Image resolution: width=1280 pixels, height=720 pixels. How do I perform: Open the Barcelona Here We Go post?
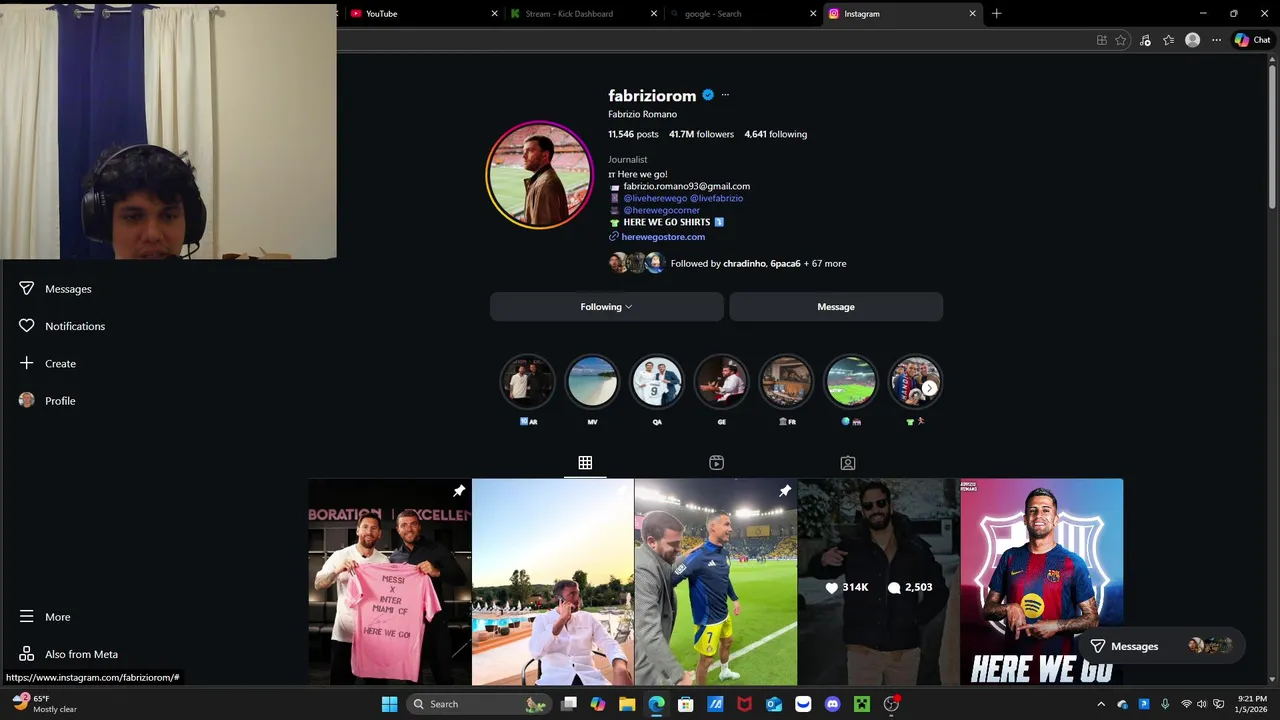point(1042,582)
